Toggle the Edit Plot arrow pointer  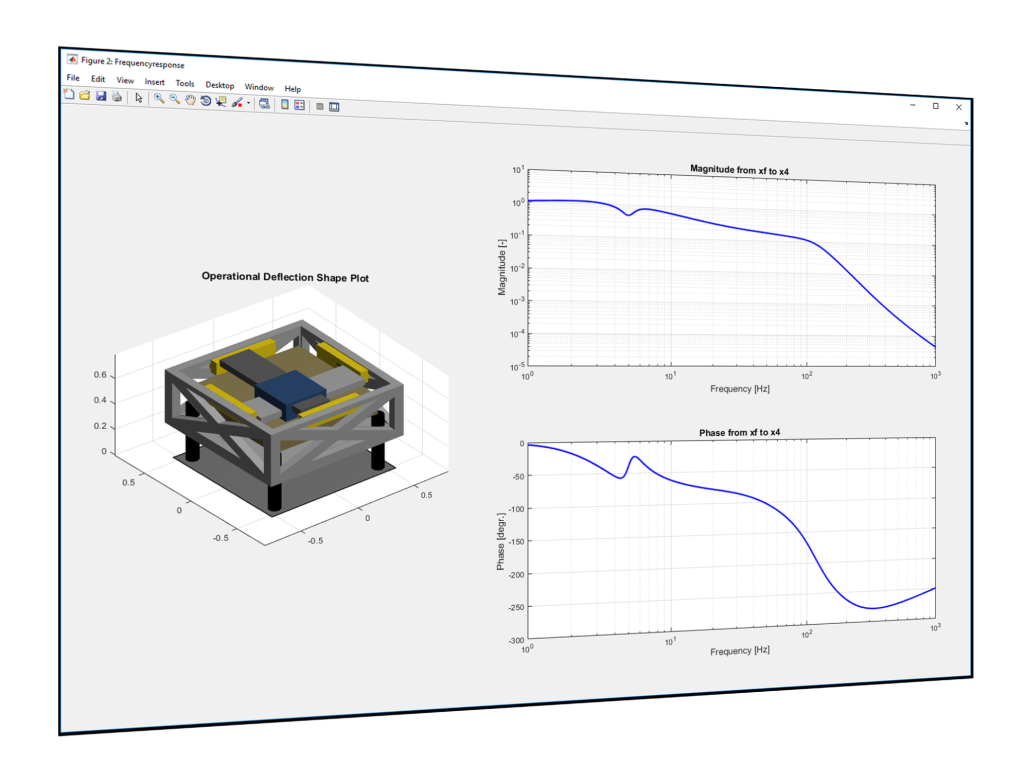(x=139, y=98)
